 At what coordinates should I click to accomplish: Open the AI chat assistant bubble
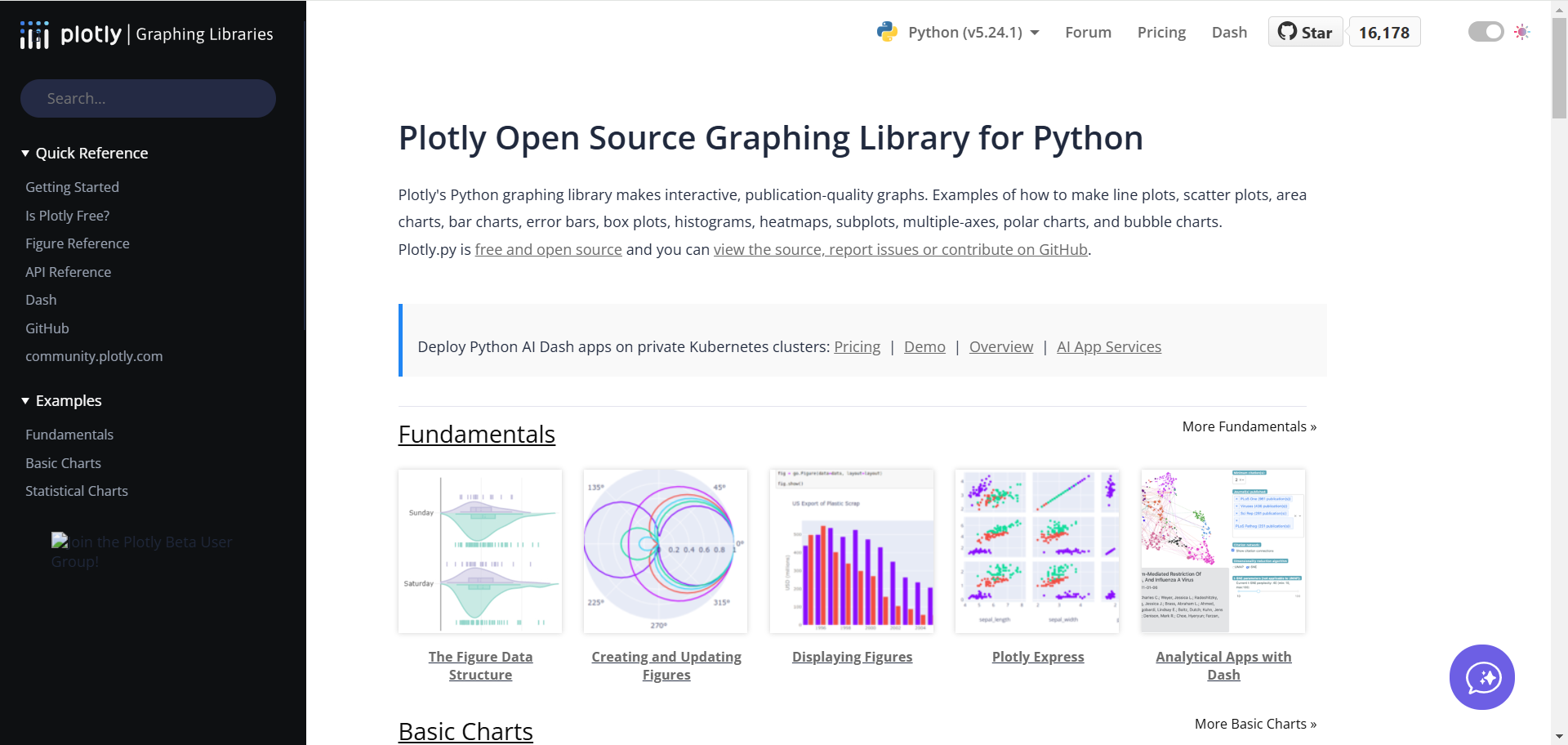click(1482, 677)
